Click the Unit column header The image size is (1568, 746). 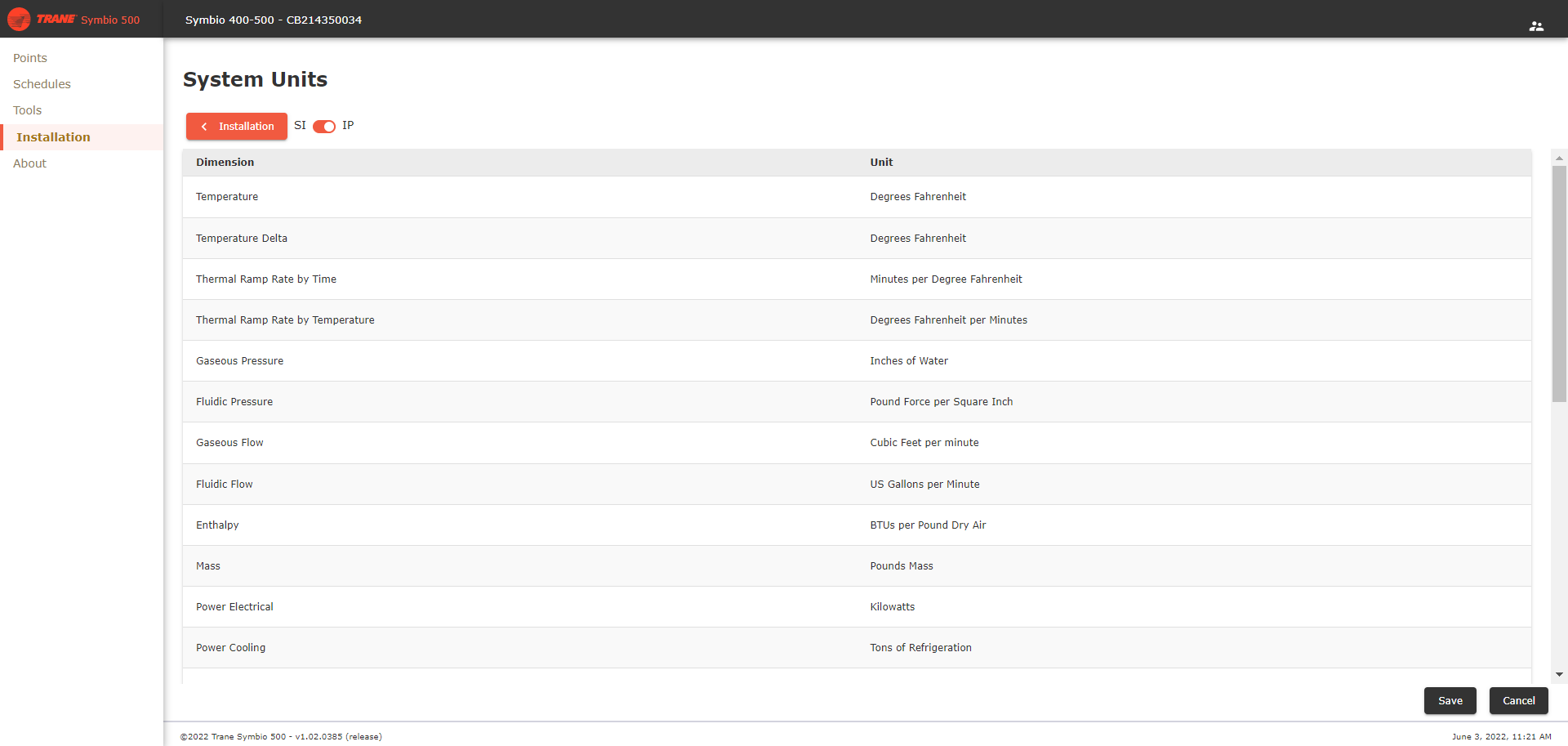pos(881,163)
